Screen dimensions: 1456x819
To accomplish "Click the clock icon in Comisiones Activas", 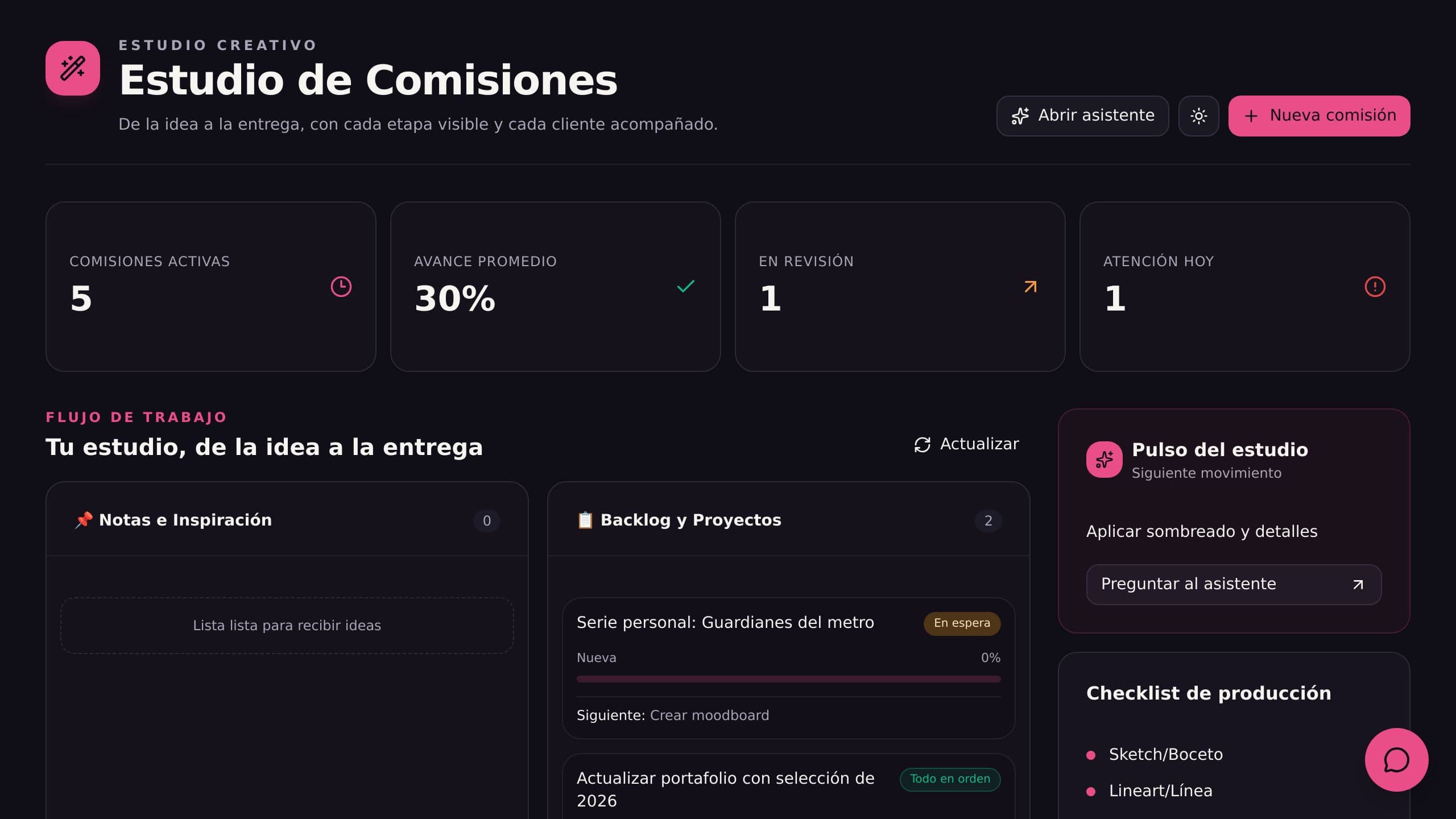I will click(341, 287).
